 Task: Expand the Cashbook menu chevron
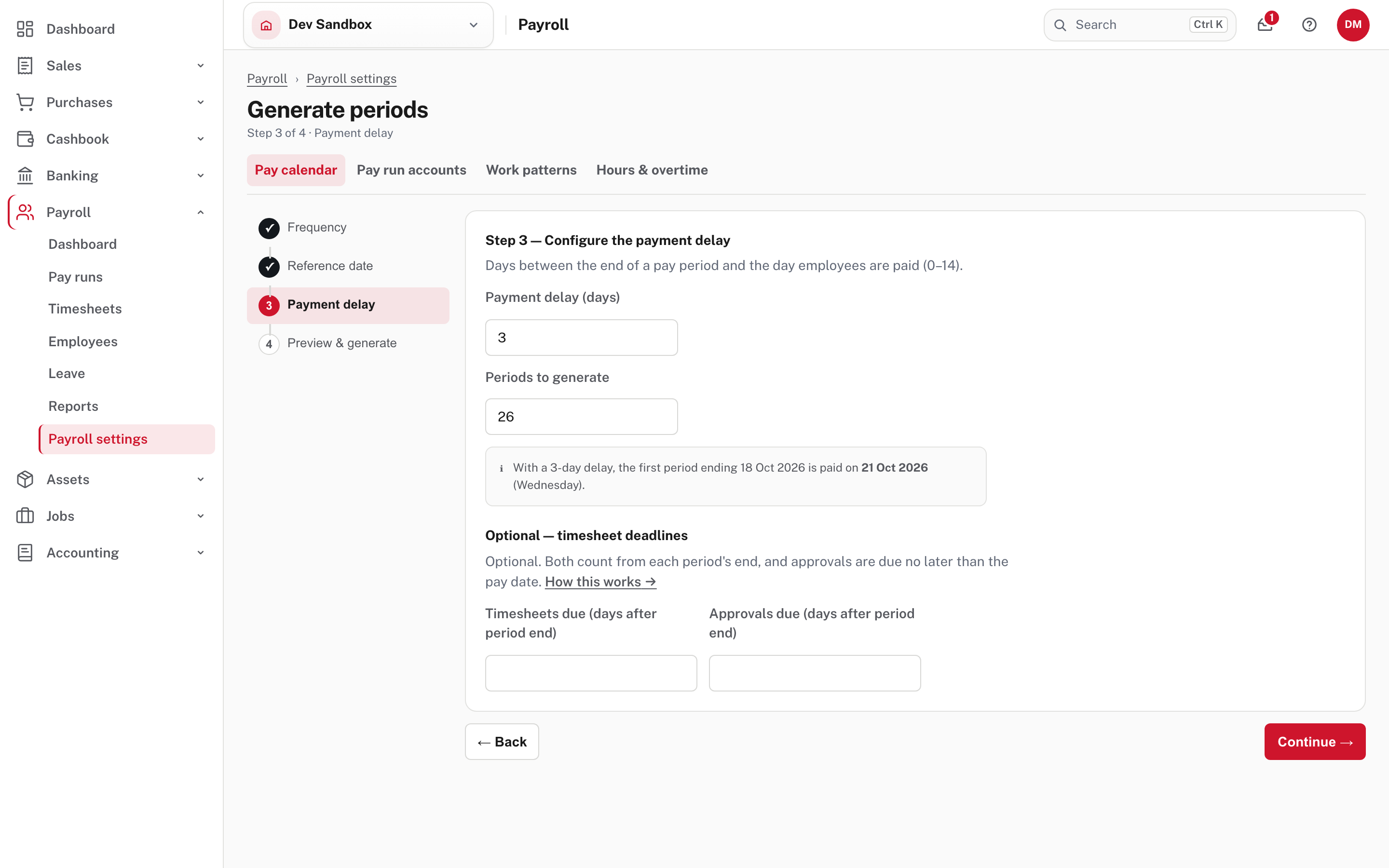pos(201,139)
